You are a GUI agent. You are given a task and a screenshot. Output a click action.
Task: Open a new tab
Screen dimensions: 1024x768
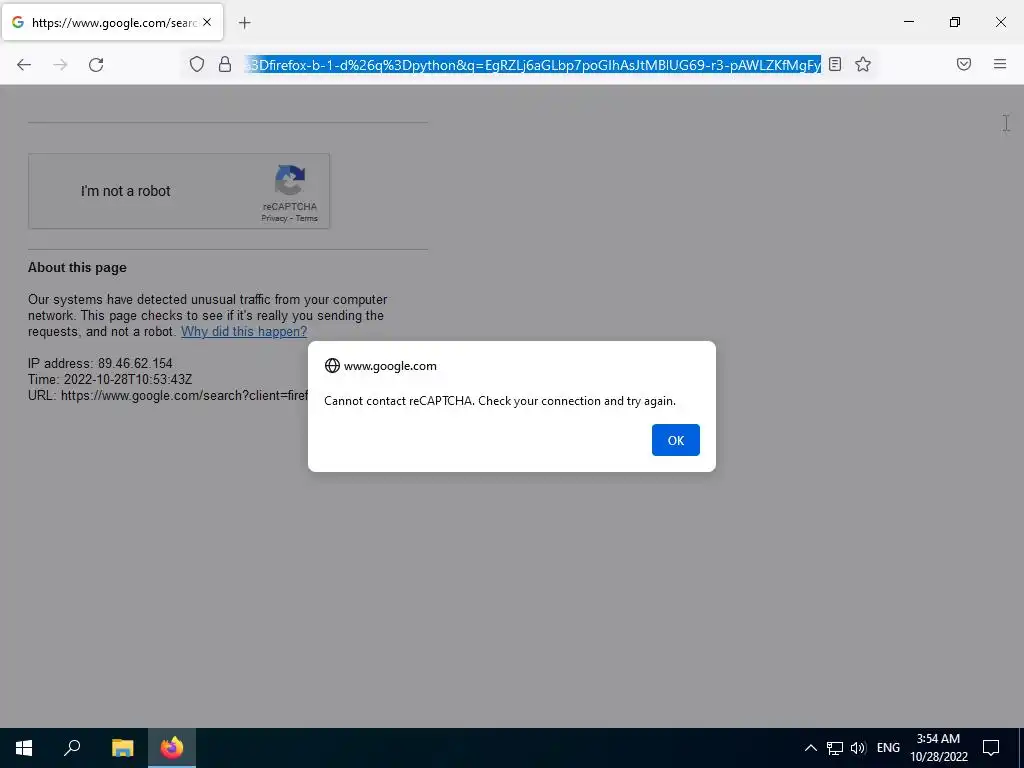tap(244, 23)
